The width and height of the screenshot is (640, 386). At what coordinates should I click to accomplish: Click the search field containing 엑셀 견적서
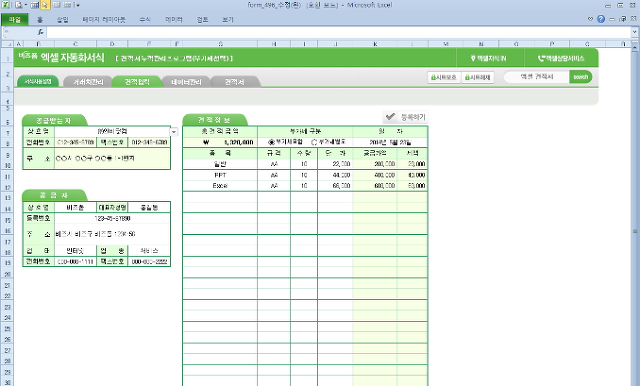click(537, 77)
